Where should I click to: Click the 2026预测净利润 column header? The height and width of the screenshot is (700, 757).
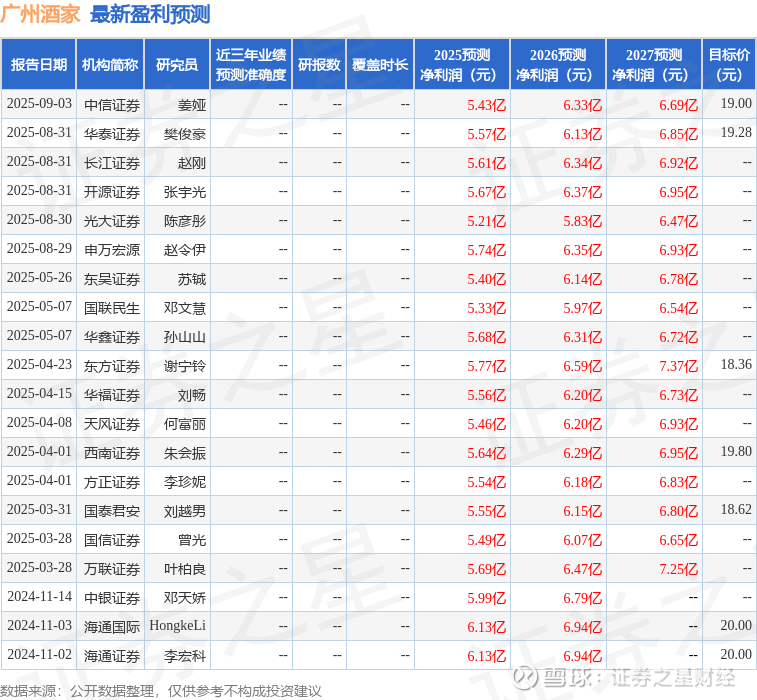(x=558, y=65)
